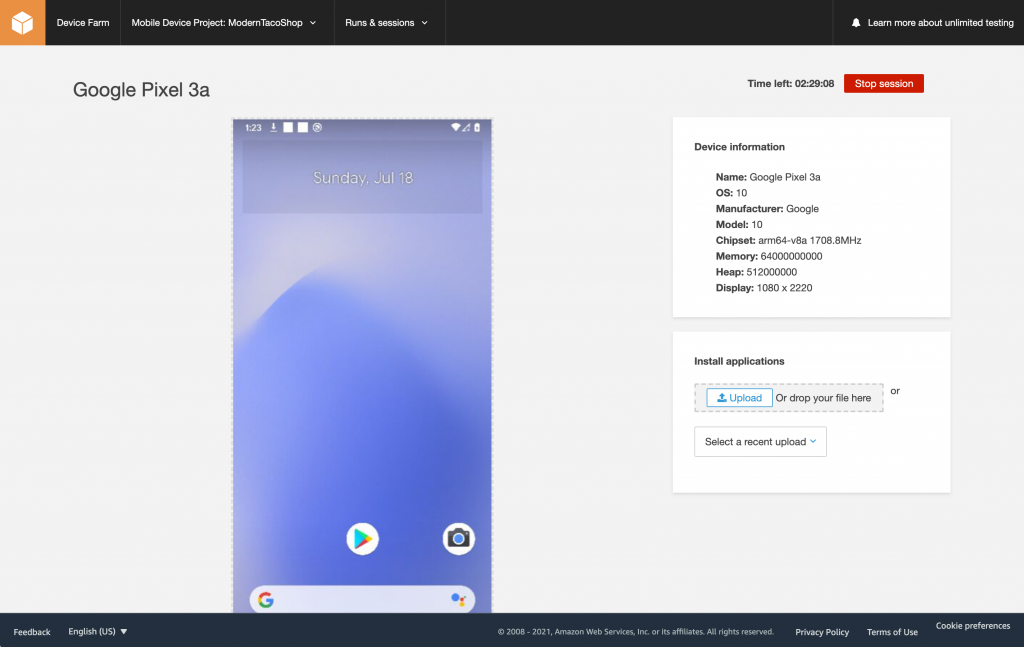
Task: Tap the clock in device status bar
Action: (x=253, y=127)
